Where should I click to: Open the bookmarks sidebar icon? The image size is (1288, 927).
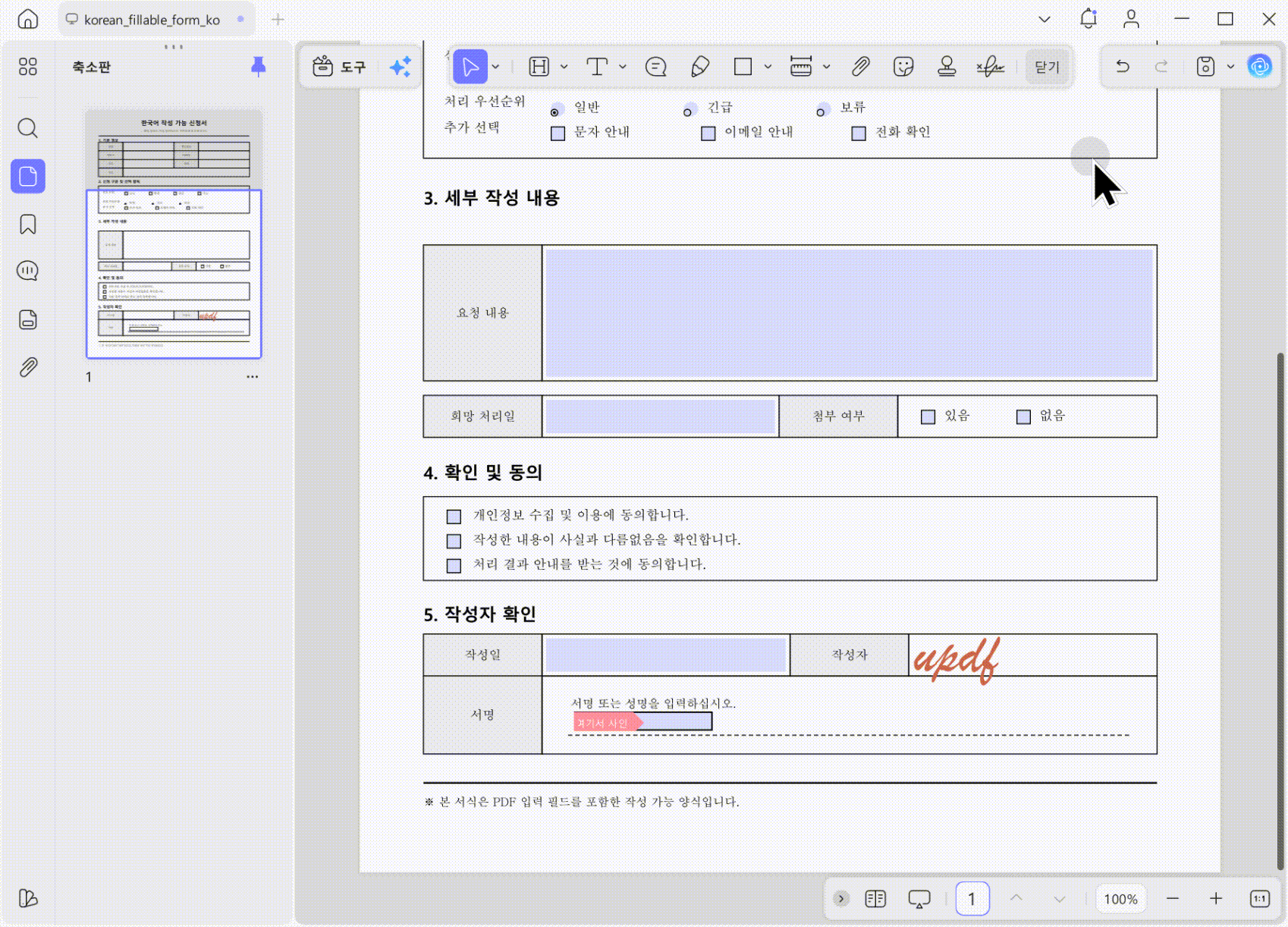point(28,225)
